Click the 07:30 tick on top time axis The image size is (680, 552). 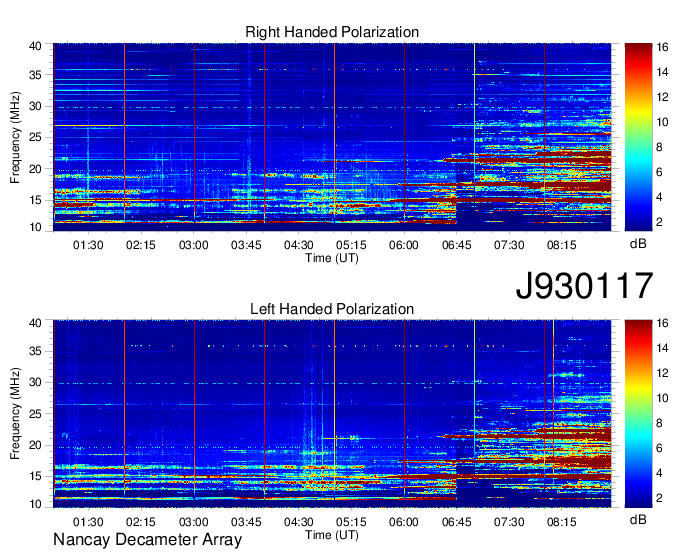pyautogui.click(x=509, y=245)
